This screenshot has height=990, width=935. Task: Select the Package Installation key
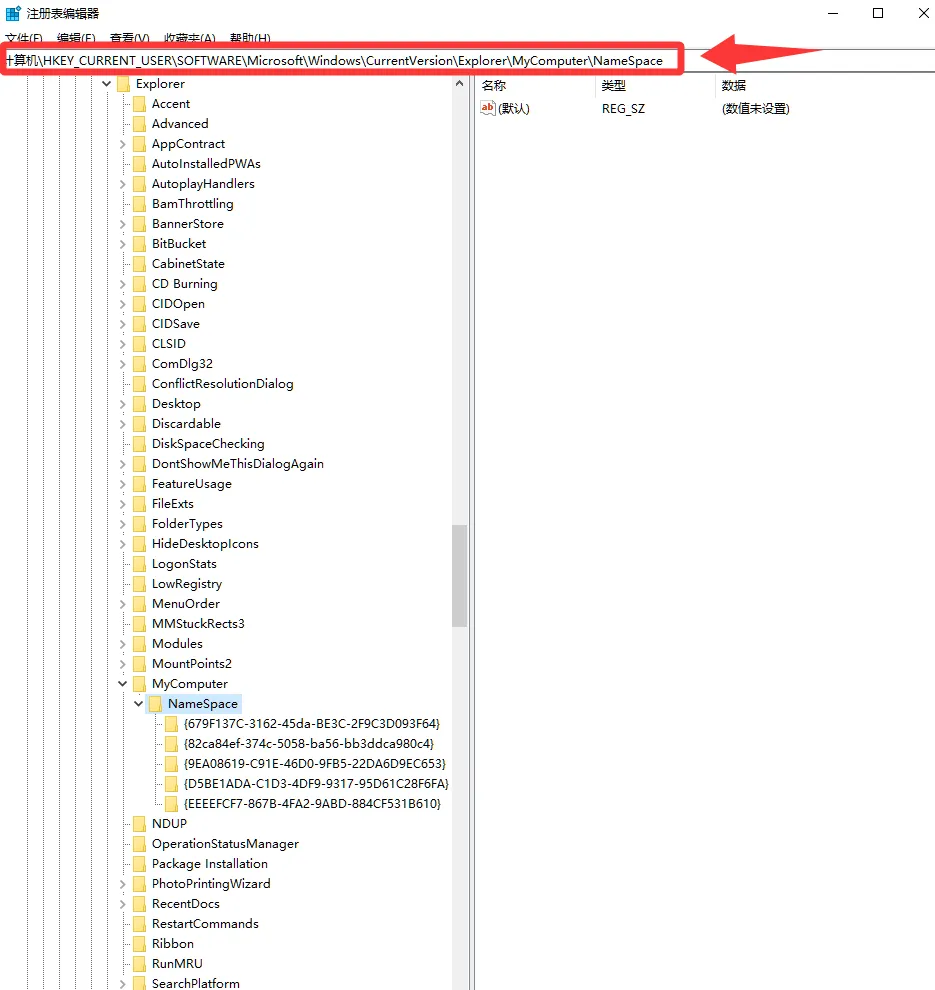click(210, 864)
